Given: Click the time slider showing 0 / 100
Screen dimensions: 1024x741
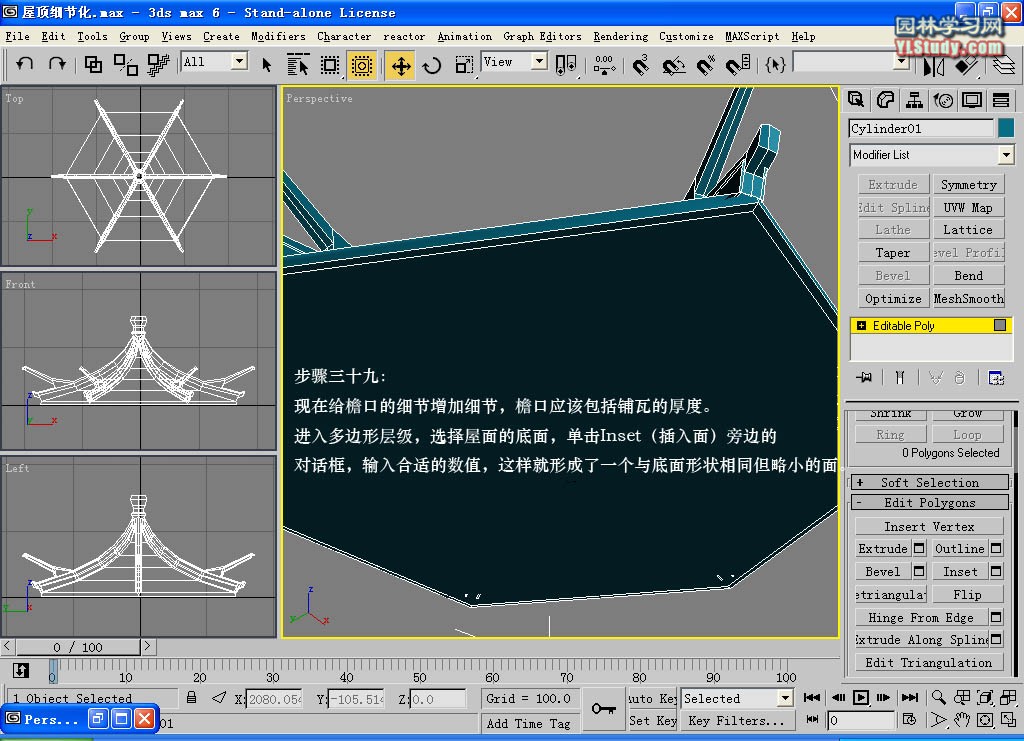Looking at the screenshot, I should [78, 647].
